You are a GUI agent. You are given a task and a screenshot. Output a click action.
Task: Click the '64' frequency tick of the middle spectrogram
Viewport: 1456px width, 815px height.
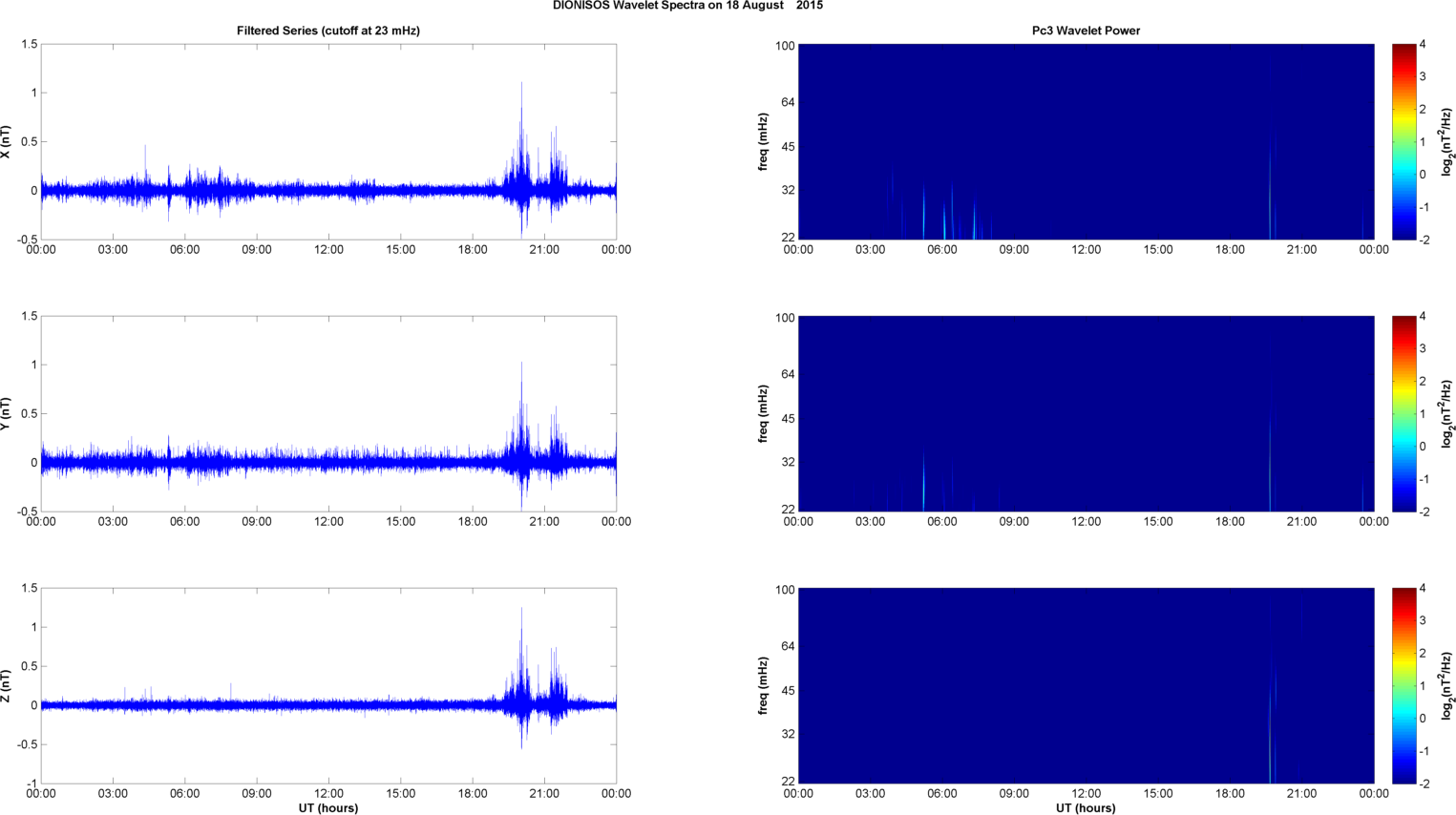(x=789, y=374)
